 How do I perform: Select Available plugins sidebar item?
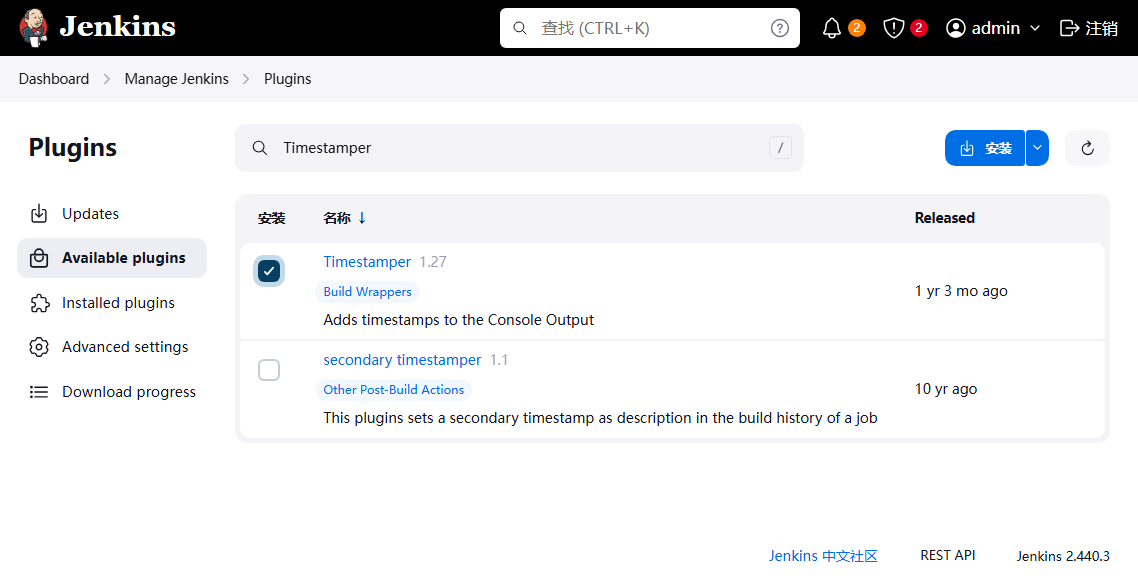(x=112, y=258)
